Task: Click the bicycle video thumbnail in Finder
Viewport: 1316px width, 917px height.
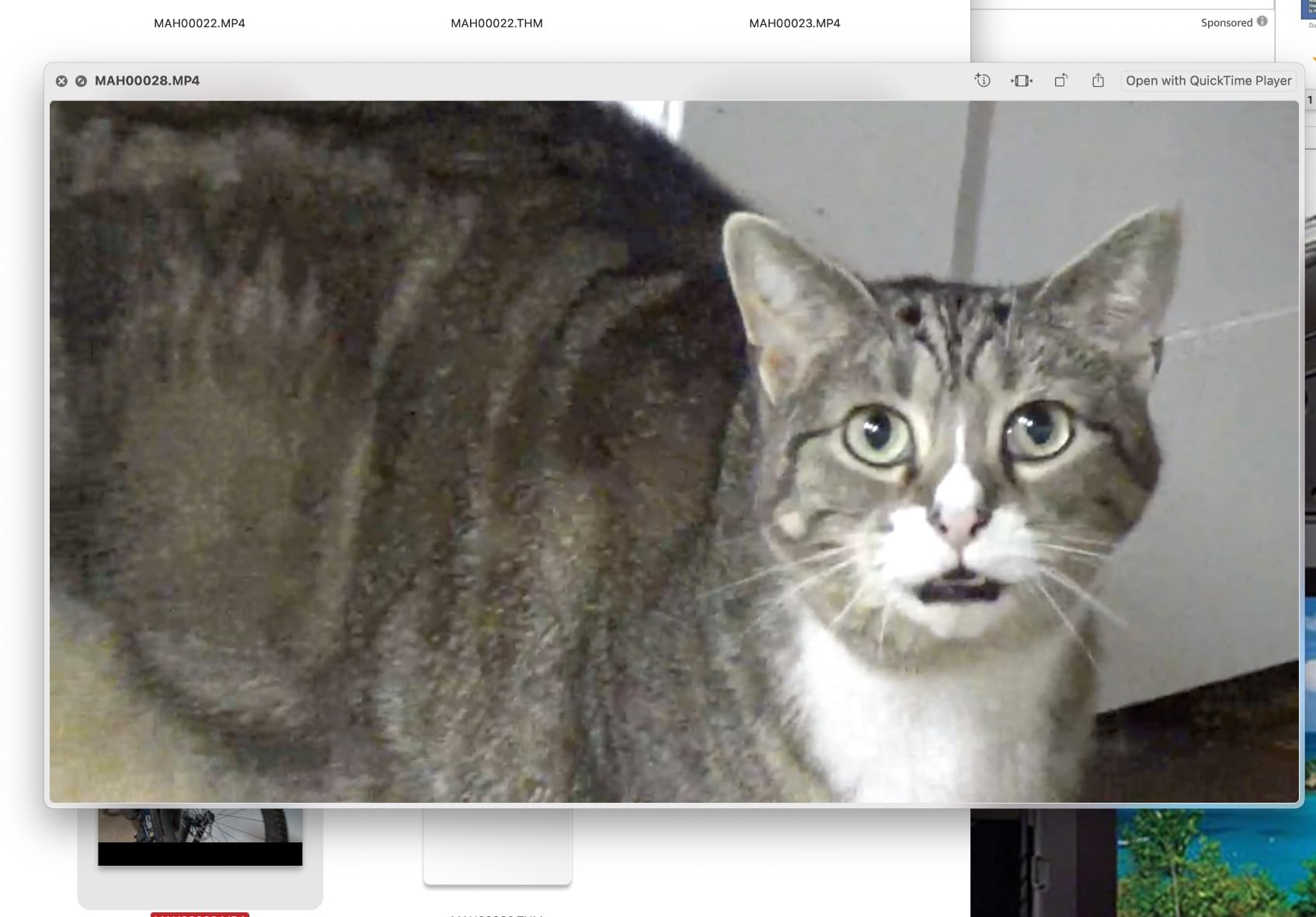Action: (x=200, y=836)
